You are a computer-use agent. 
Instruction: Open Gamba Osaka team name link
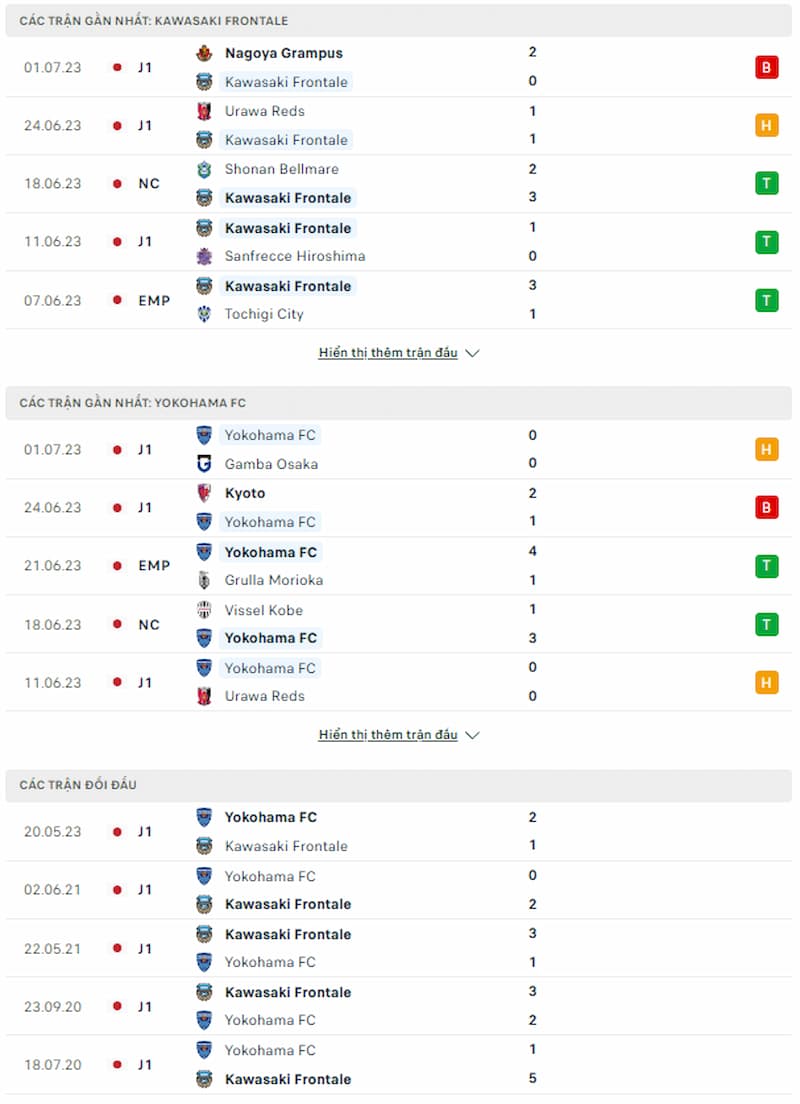coord(271,464)
